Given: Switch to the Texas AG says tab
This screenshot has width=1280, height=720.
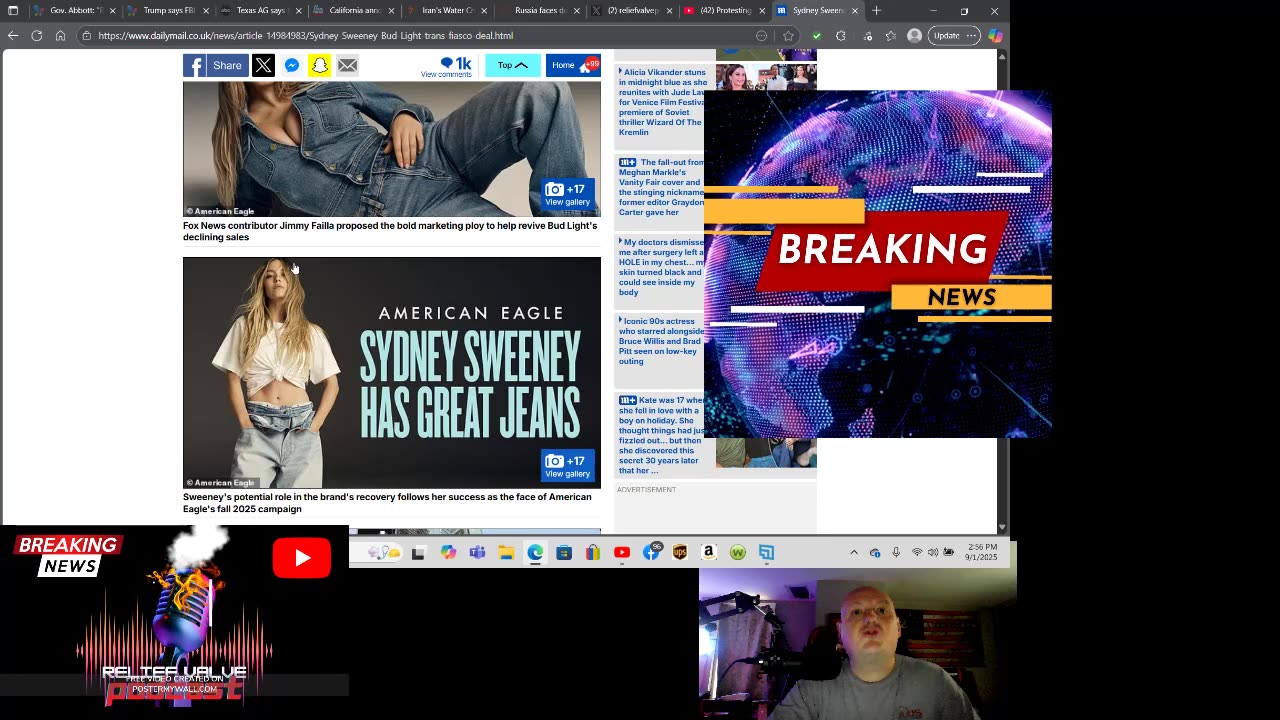Looking at the screenshot, I should pos(260,11).
